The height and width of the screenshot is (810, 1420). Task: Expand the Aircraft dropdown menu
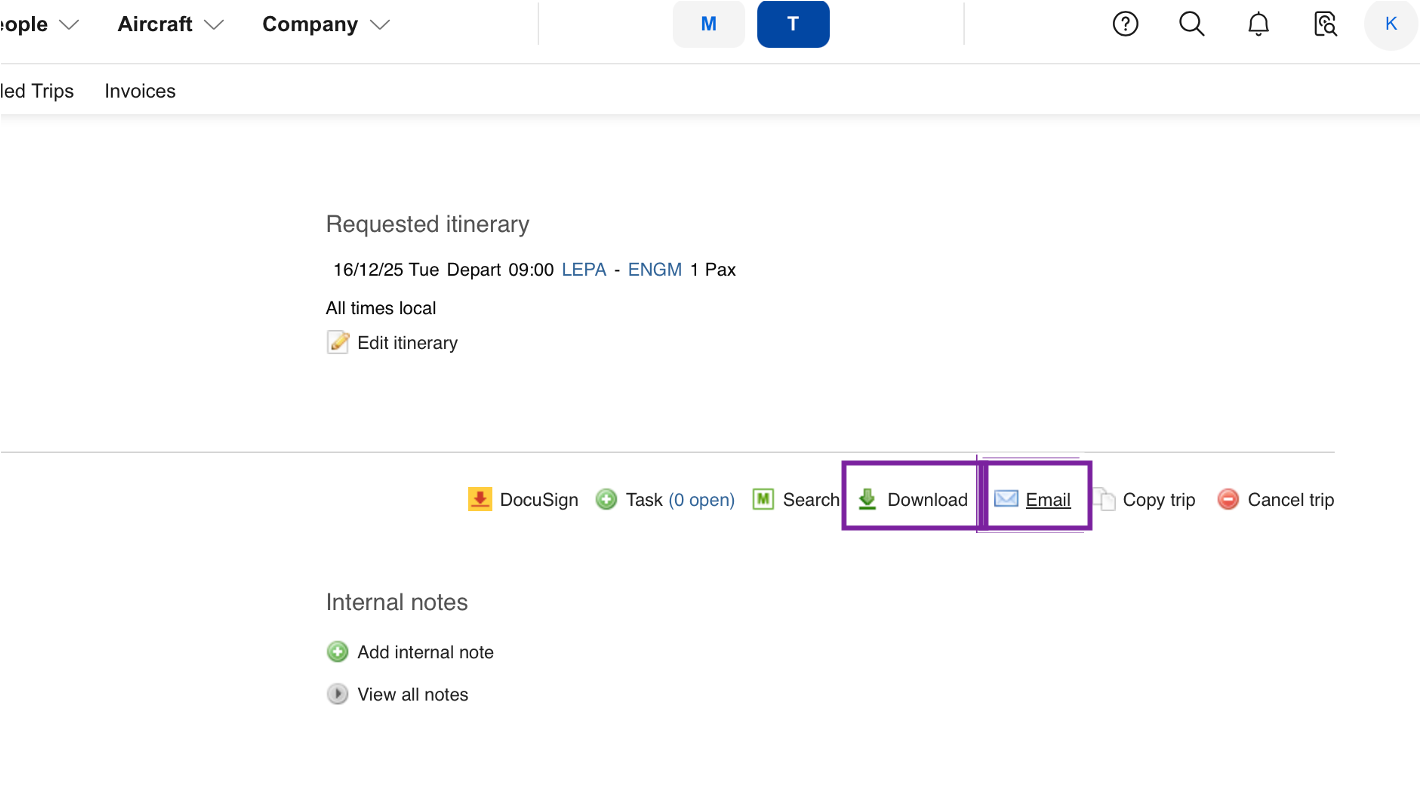point(170,24)
